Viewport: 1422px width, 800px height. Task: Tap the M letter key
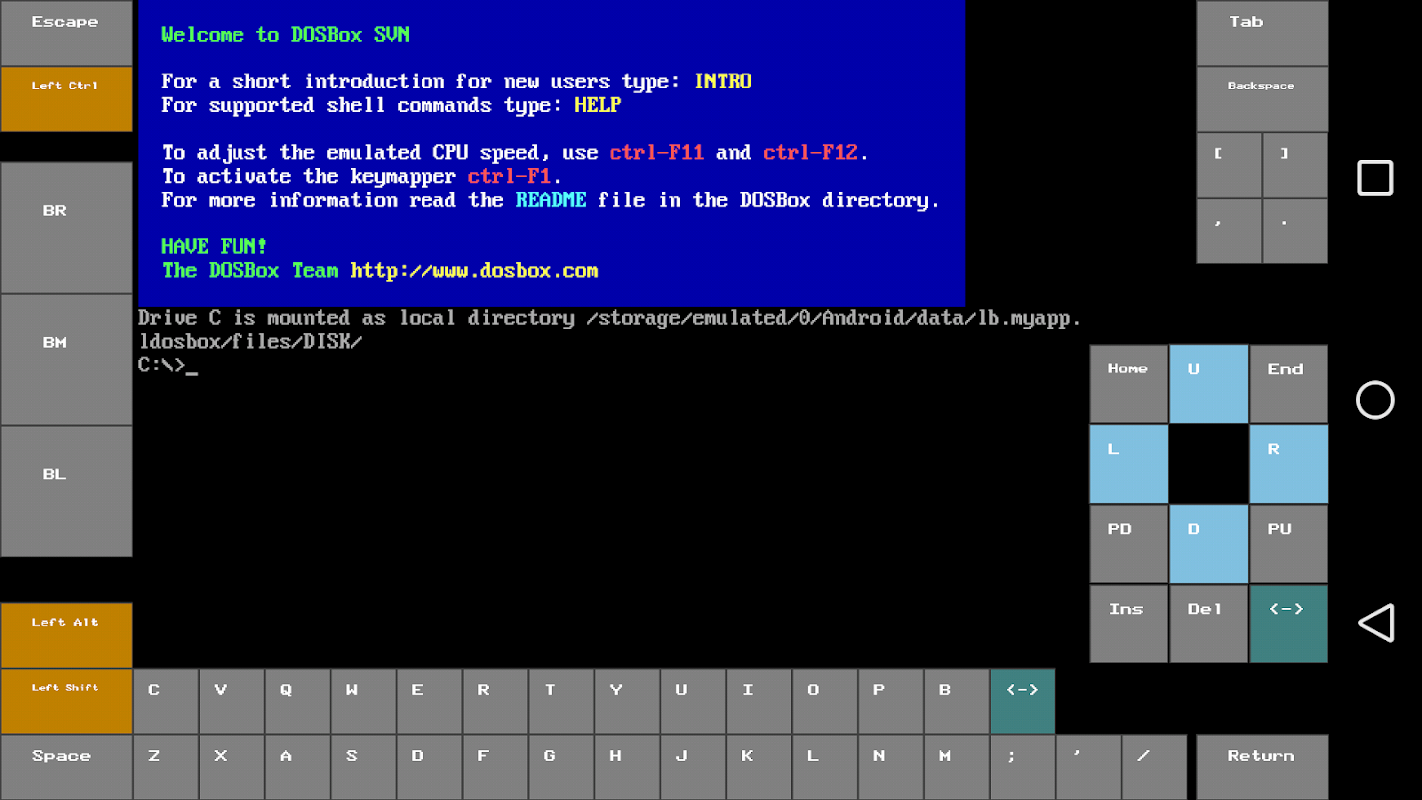tap(958, 767)
